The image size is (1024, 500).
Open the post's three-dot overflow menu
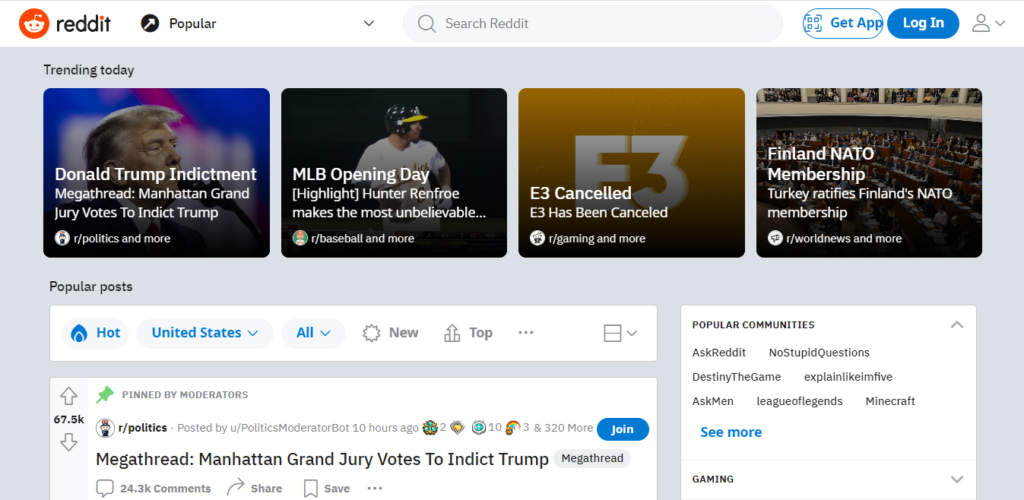click(x=375, y=488)
